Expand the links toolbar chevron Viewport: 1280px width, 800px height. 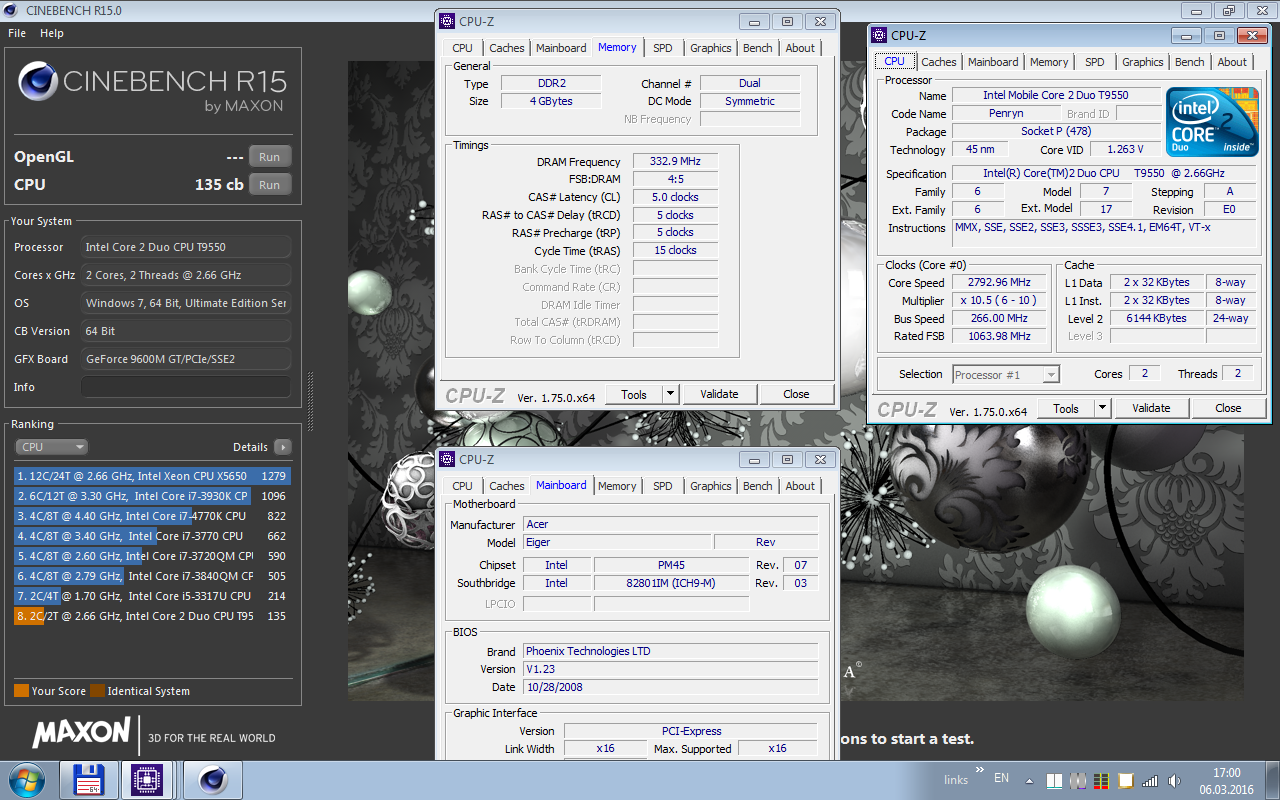(978, 772)
